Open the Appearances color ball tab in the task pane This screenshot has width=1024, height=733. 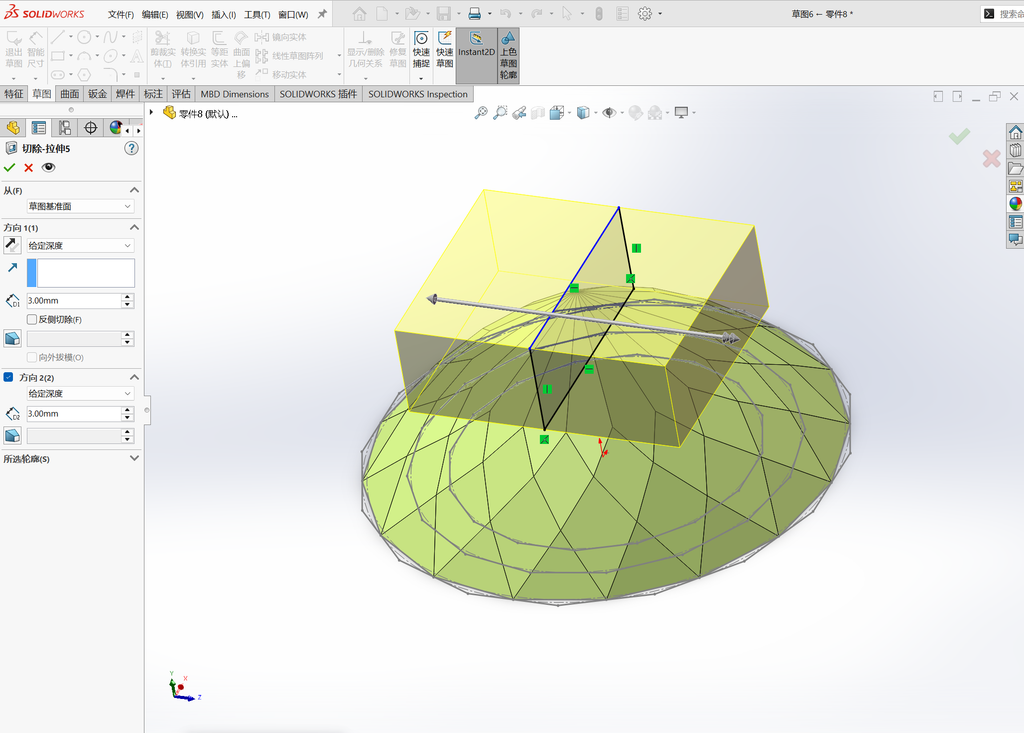[x=1015, y=204]
